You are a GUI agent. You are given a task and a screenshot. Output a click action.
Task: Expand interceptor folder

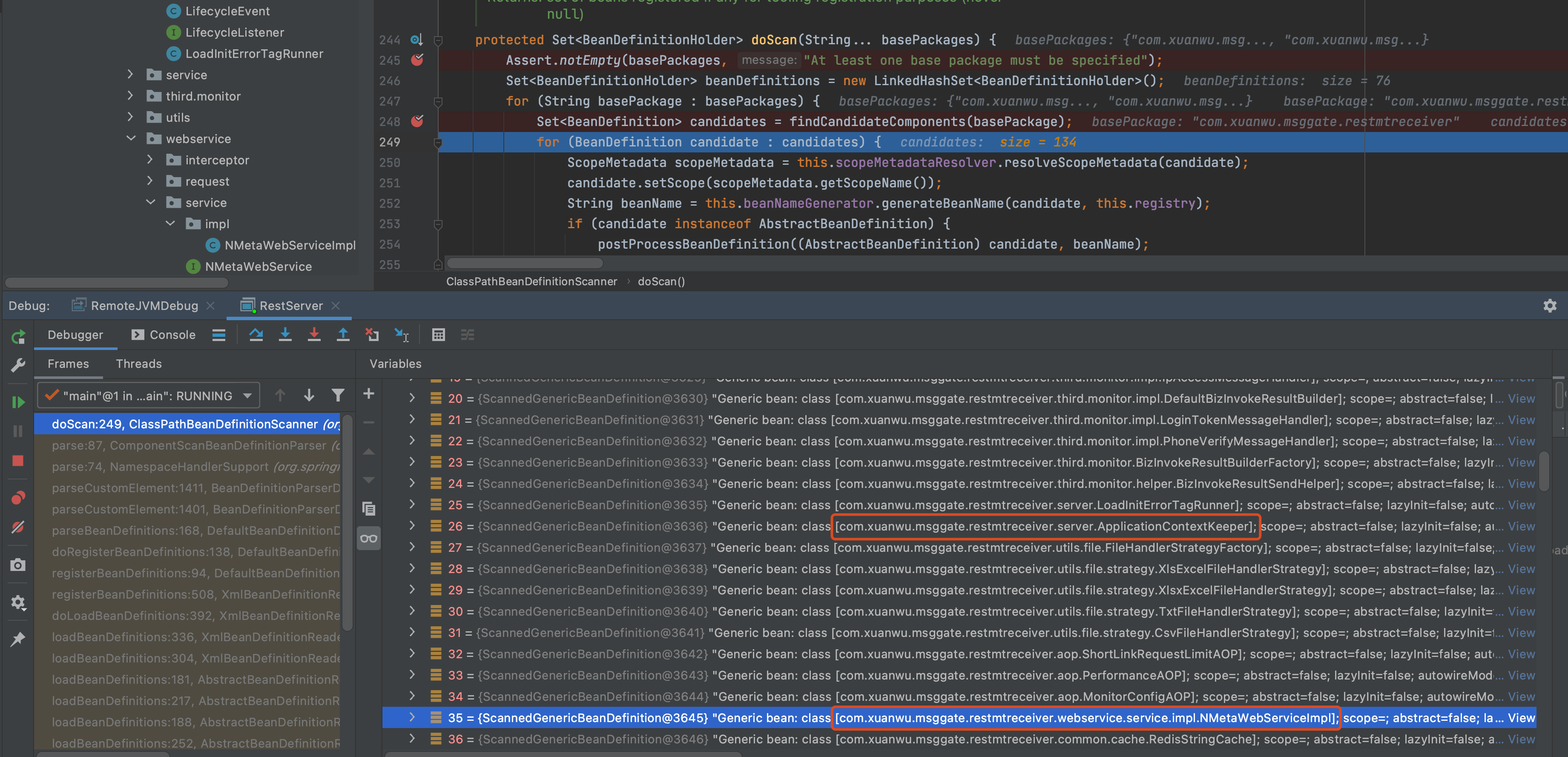click(x=150, y=159)
